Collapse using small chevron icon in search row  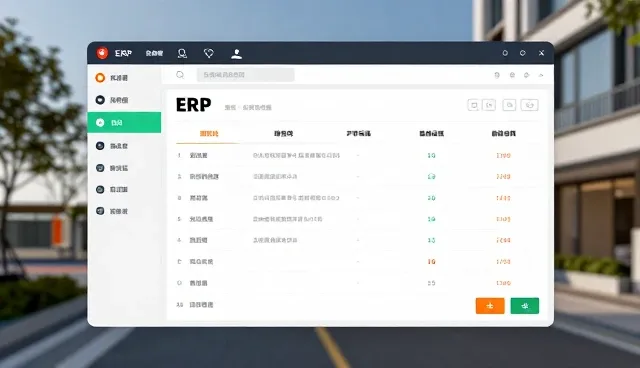541,75
